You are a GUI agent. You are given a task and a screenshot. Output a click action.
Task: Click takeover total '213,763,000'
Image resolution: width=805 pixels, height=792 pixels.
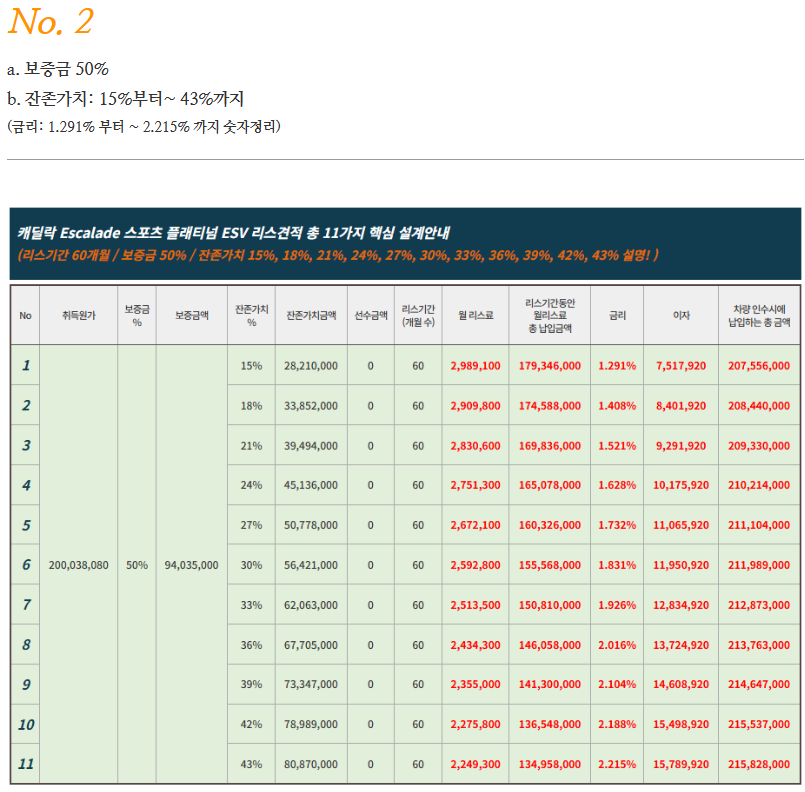tap(759, 645)
